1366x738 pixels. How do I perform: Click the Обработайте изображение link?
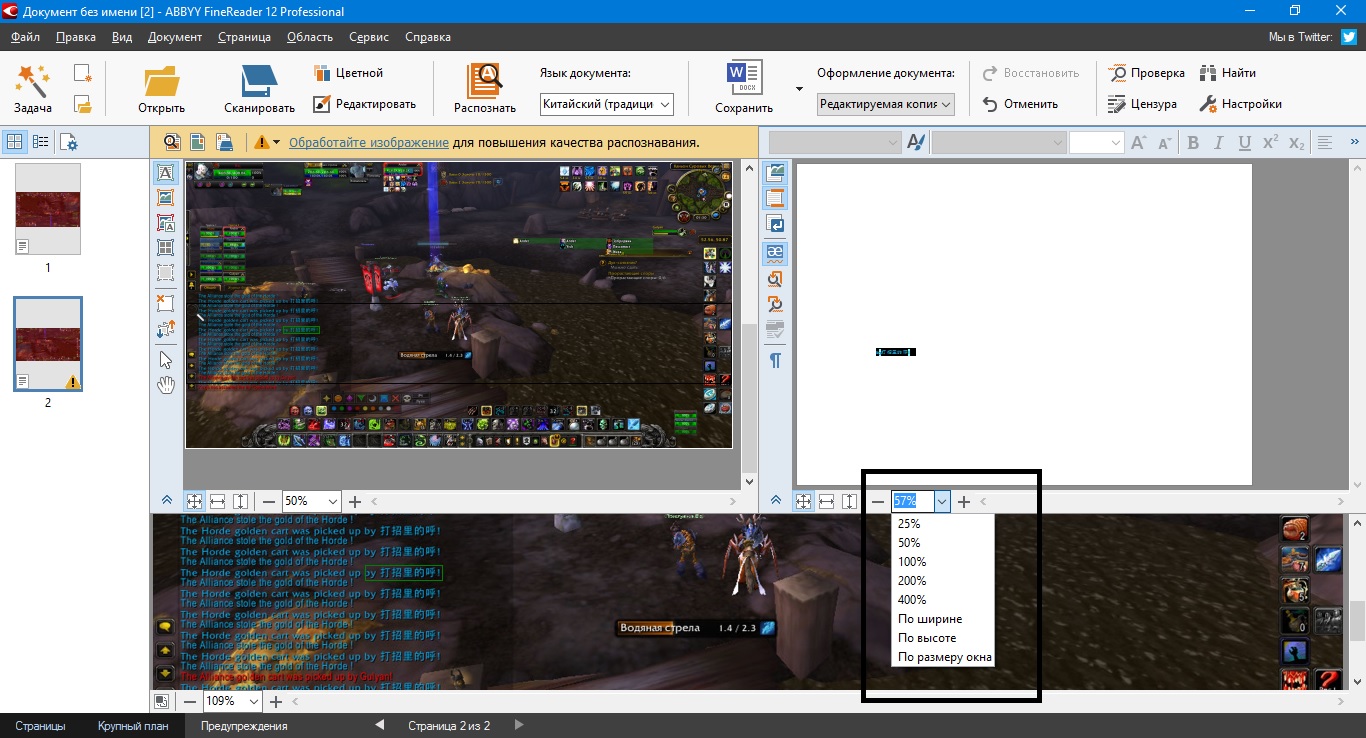(368, 143)
